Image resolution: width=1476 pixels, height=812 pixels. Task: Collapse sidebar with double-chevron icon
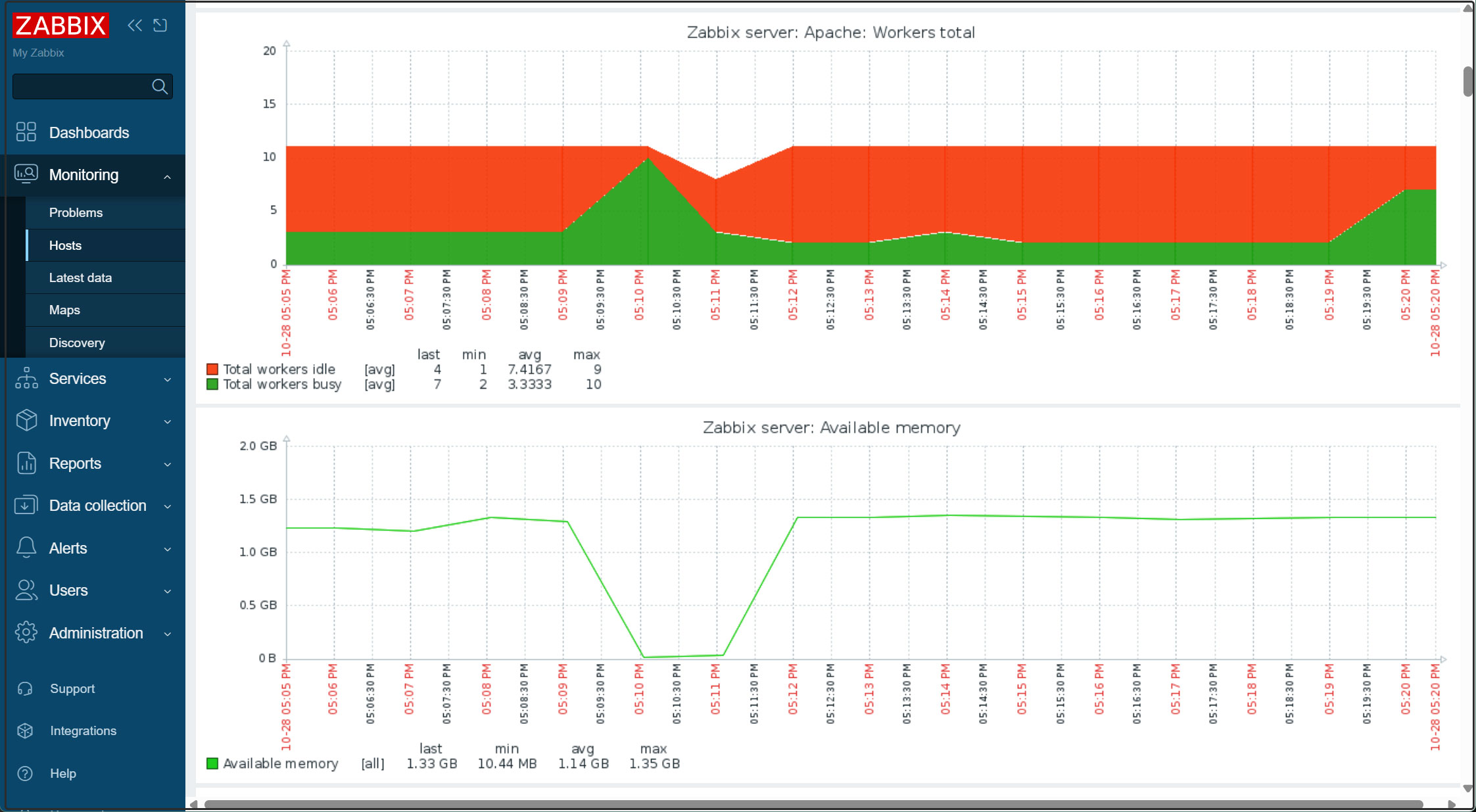point(135,26)
